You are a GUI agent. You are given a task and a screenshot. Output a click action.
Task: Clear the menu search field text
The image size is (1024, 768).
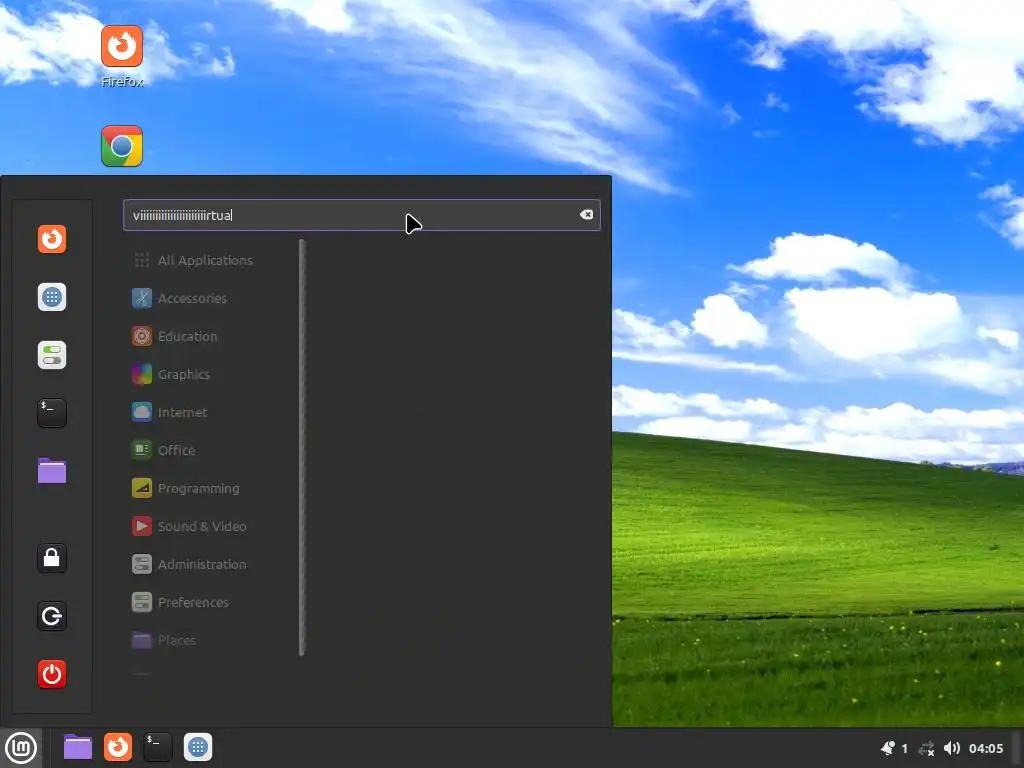(586, 215)
